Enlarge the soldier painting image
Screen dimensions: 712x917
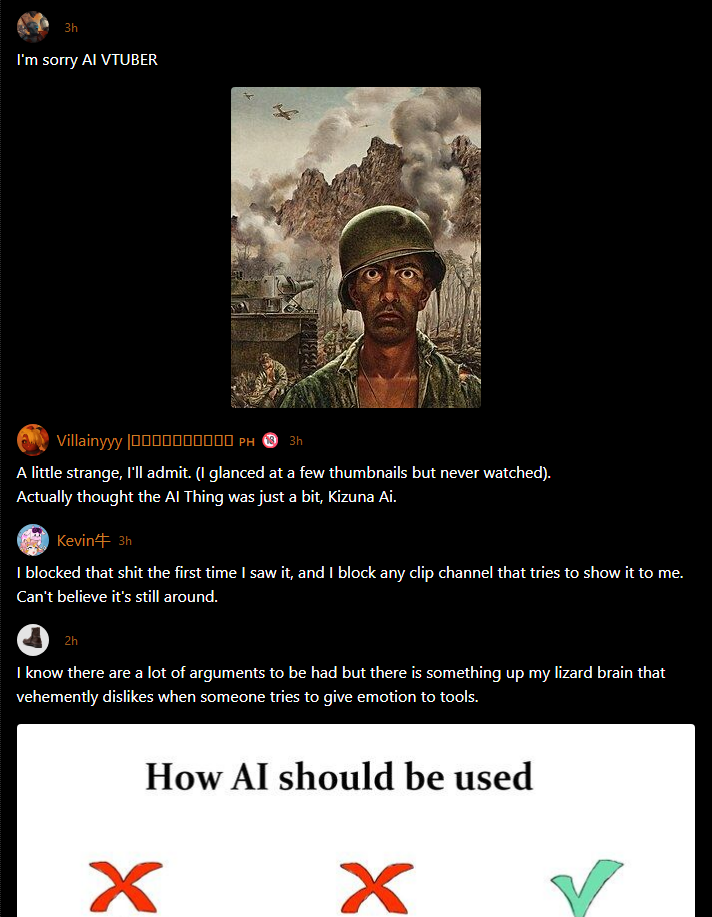coord(356,247)
